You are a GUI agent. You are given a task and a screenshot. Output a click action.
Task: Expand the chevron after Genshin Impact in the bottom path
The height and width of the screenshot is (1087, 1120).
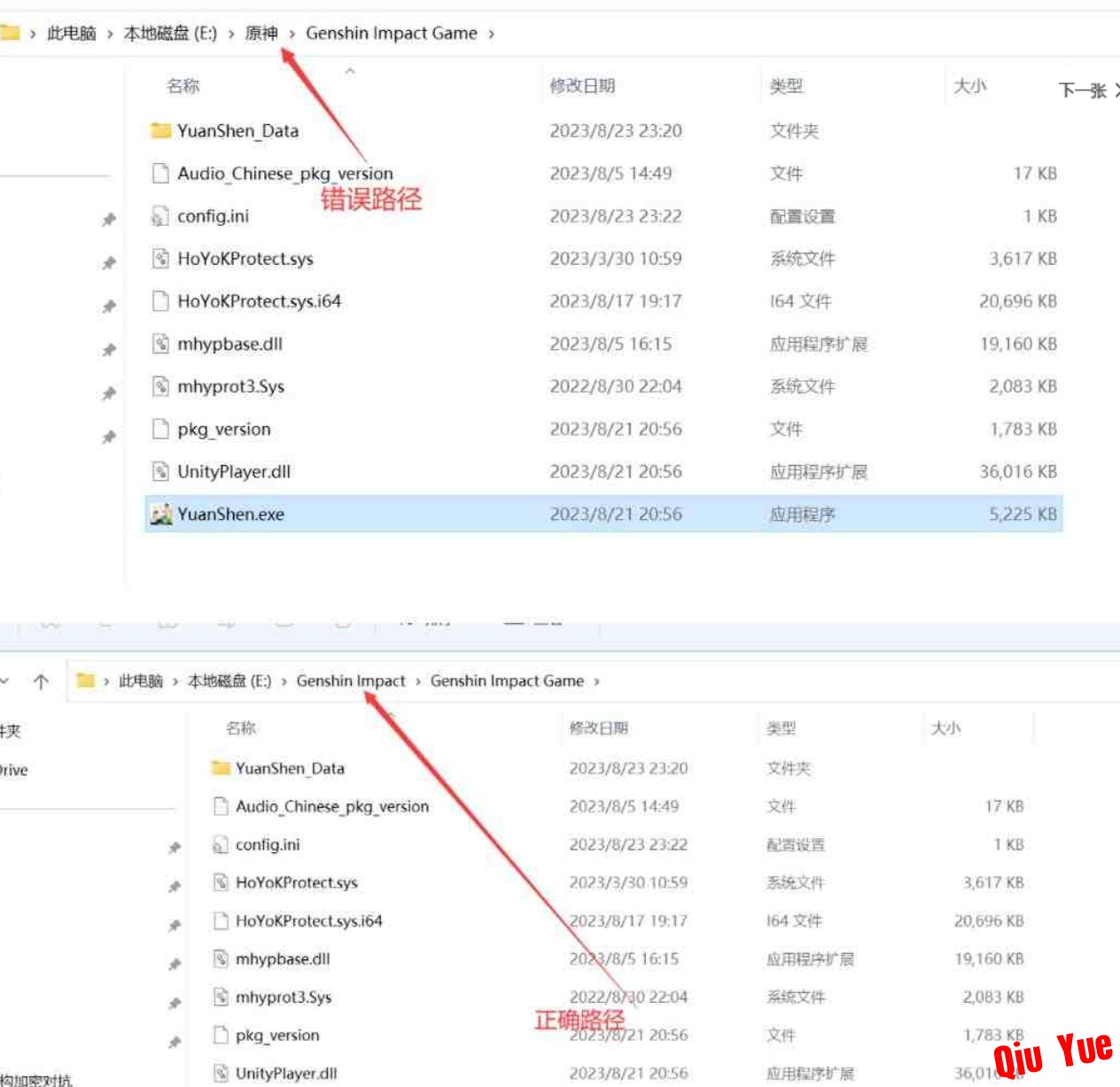[418, 681]
